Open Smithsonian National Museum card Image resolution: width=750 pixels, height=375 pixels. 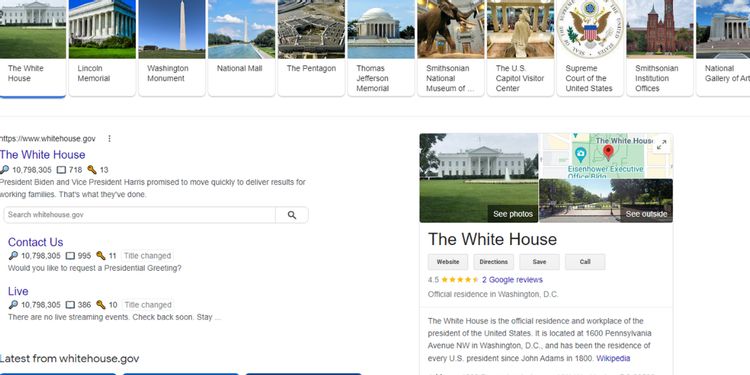tap(451, 48)
